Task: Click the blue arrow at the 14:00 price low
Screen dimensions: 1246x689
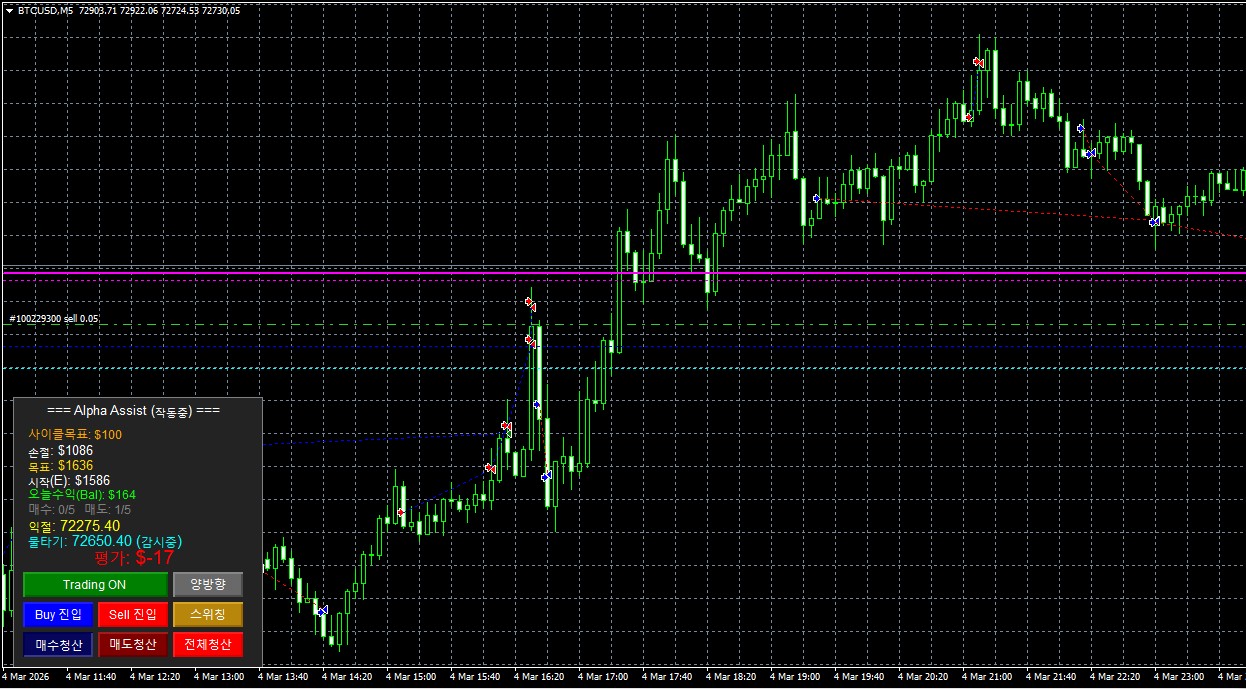Action: click(321, 610)
